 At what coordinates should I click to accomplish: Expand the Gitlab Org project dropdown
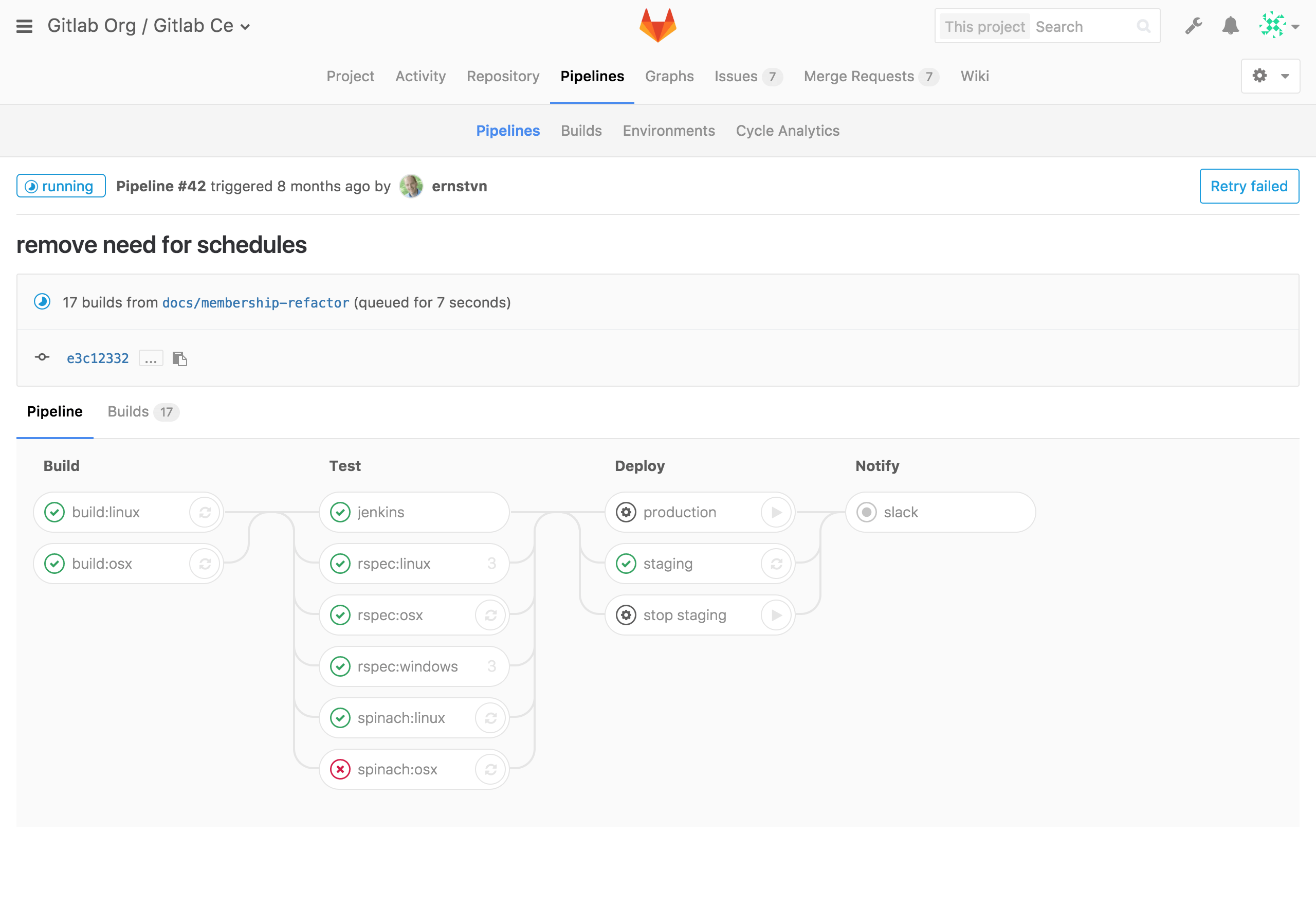click(248, 26)
